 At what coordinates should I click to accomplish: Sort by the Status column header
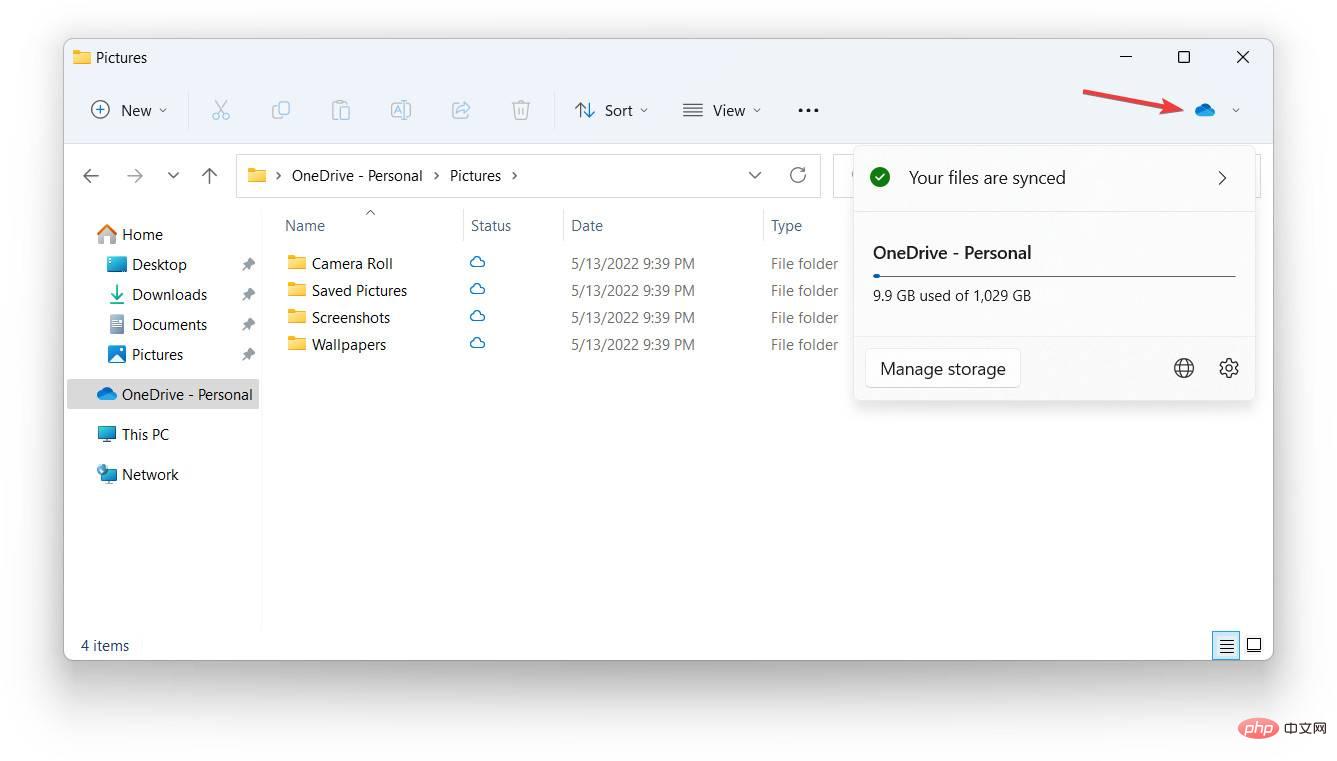click(491, 226)
